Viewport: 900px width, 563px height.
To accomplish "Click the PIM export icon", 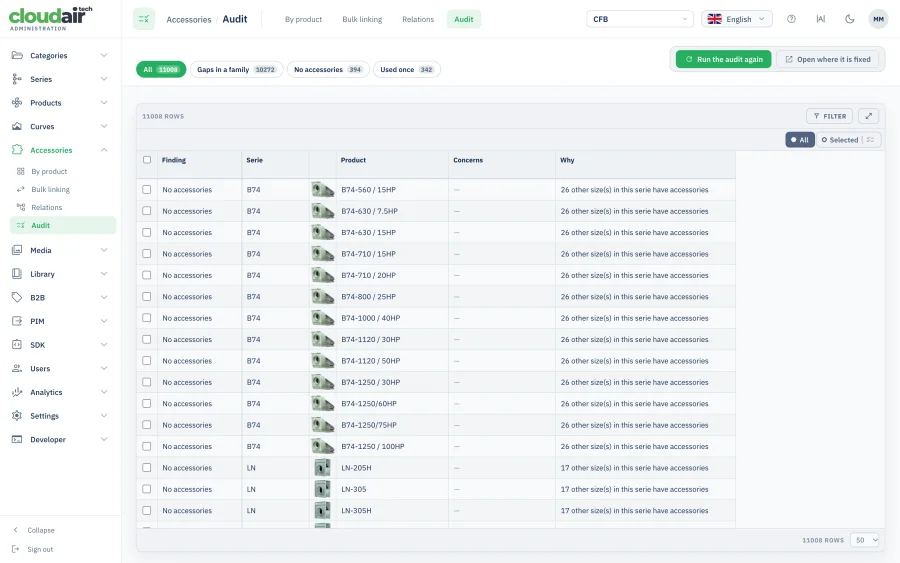I will 17,321.
